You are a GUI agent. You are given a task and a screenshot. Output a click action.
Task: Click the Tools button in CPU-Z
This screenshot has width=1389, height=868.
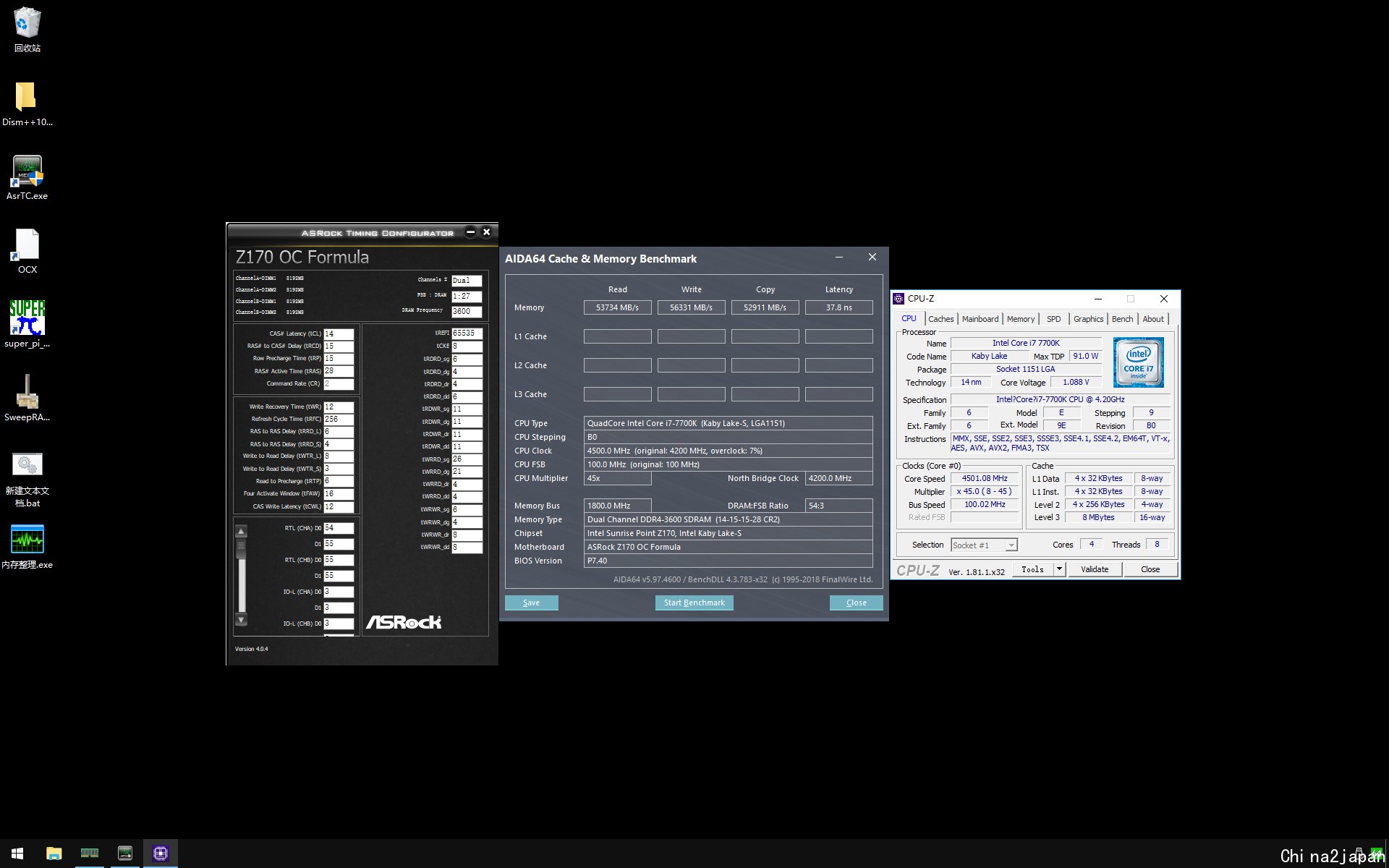(x=1032, y=569)
